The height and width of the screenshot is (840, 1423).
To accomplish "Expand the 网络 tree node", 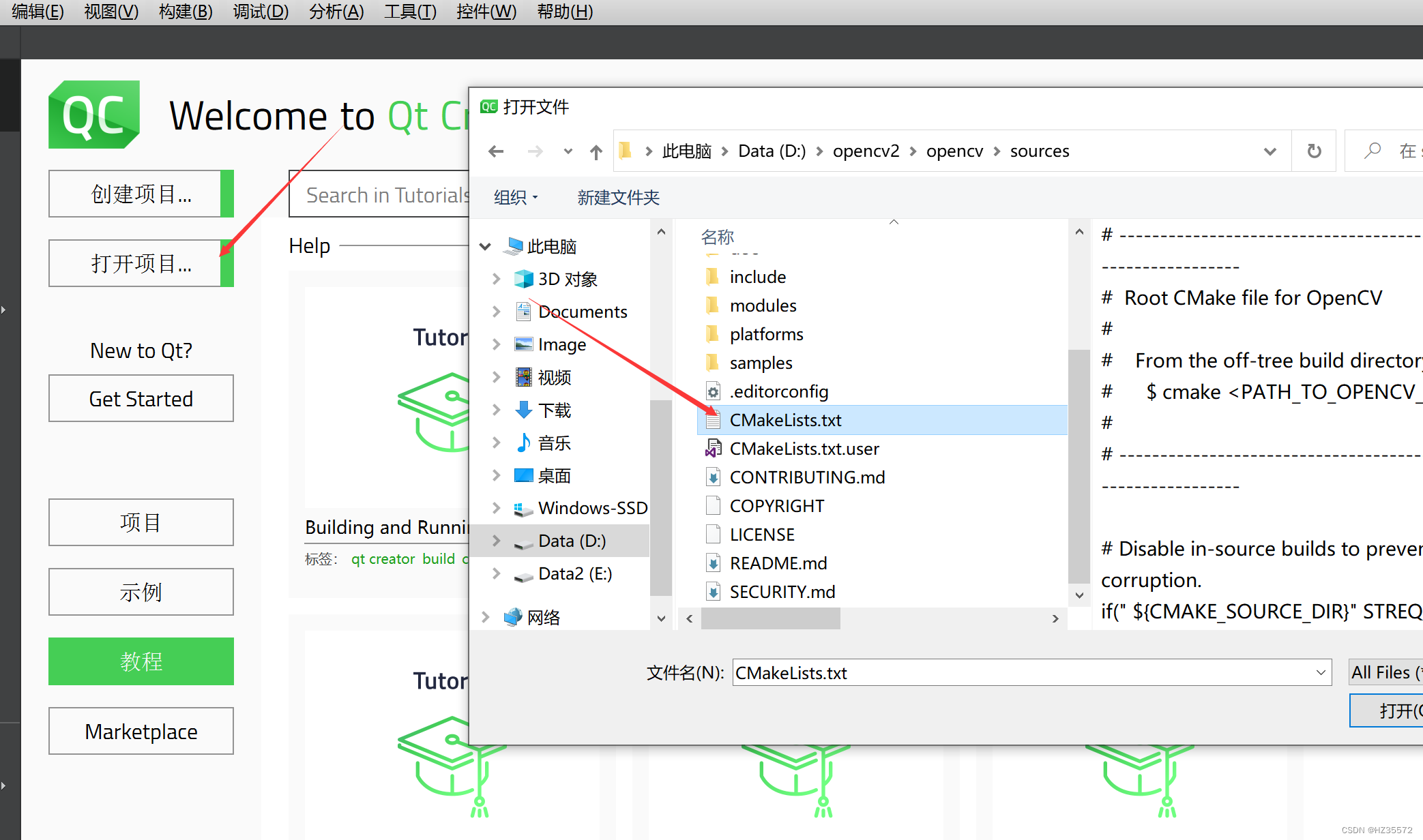I will click(485, 617).
